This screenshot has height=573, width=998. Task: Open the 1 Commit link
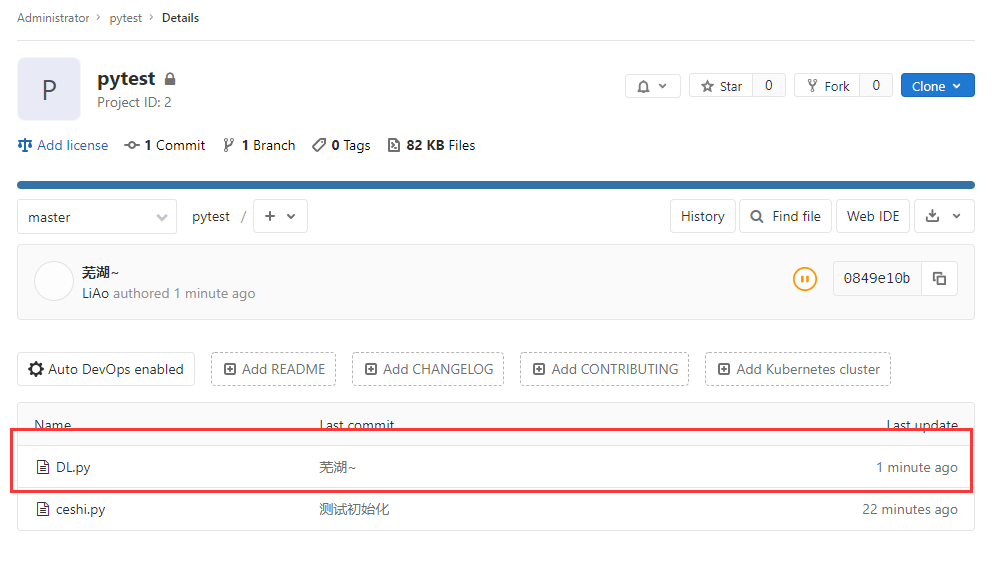pyautogui.click(x=165, y=145)
